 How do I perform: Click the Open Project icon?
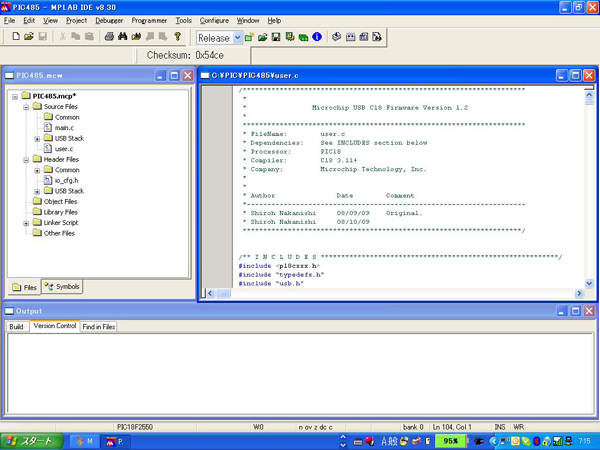[262, 37]
